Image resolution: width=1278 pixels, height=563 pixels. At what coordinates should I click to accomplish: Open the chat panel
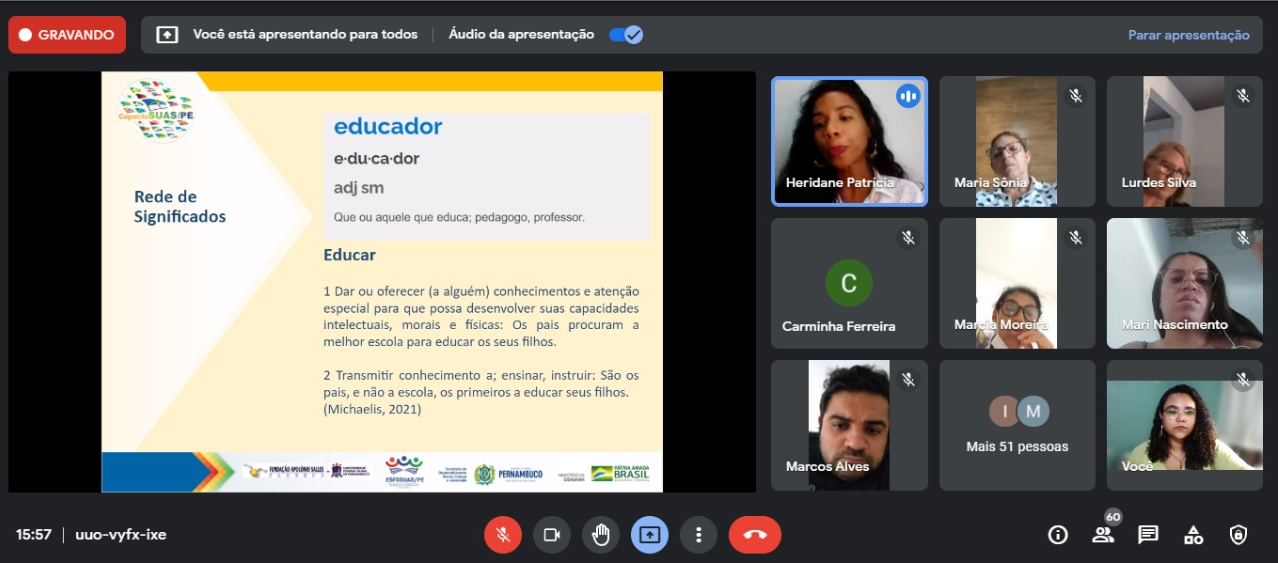(1148, 535)
